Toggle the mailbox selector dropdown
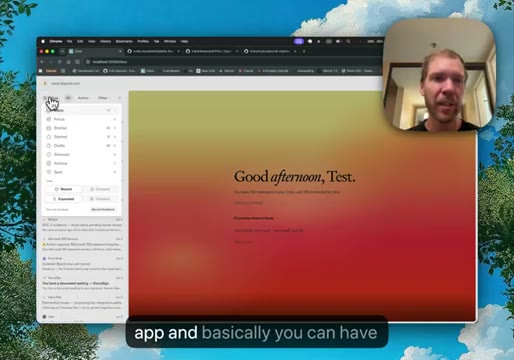The width and height of the screenshot is (514, 360). click(51, 98)
